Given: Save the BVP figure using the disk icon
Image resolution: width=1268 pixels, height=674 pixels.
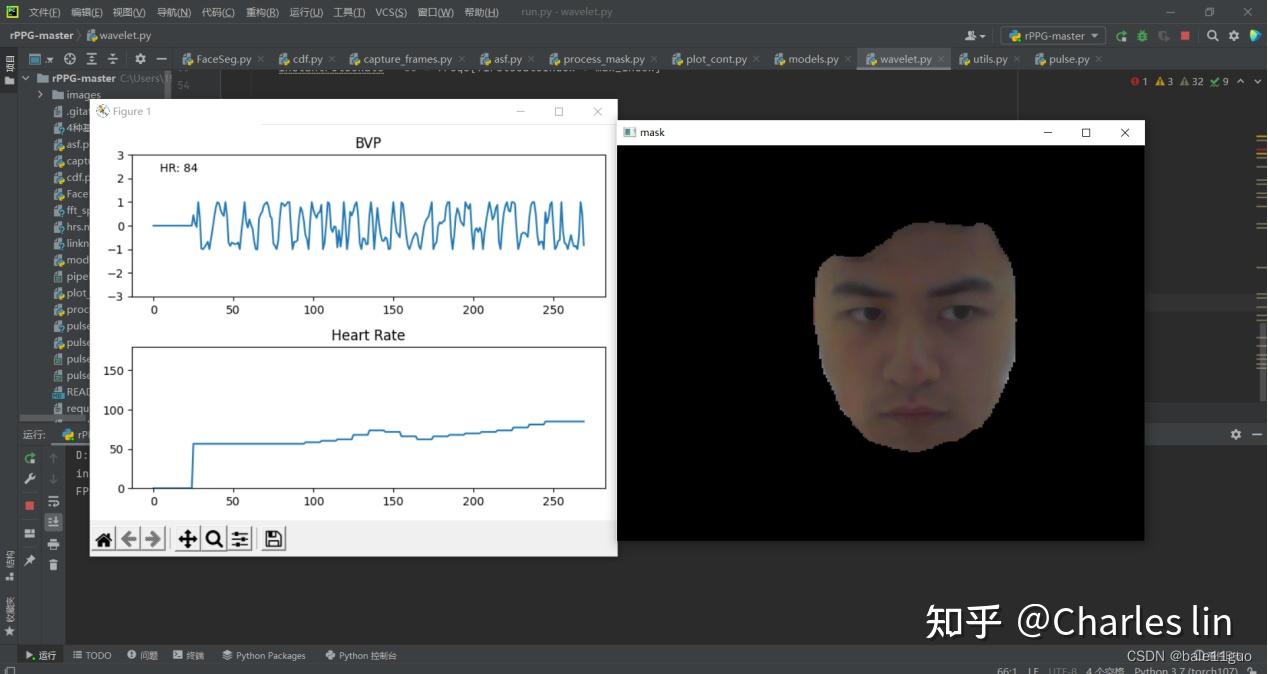Looking at the screenshot, I should 272,538.
